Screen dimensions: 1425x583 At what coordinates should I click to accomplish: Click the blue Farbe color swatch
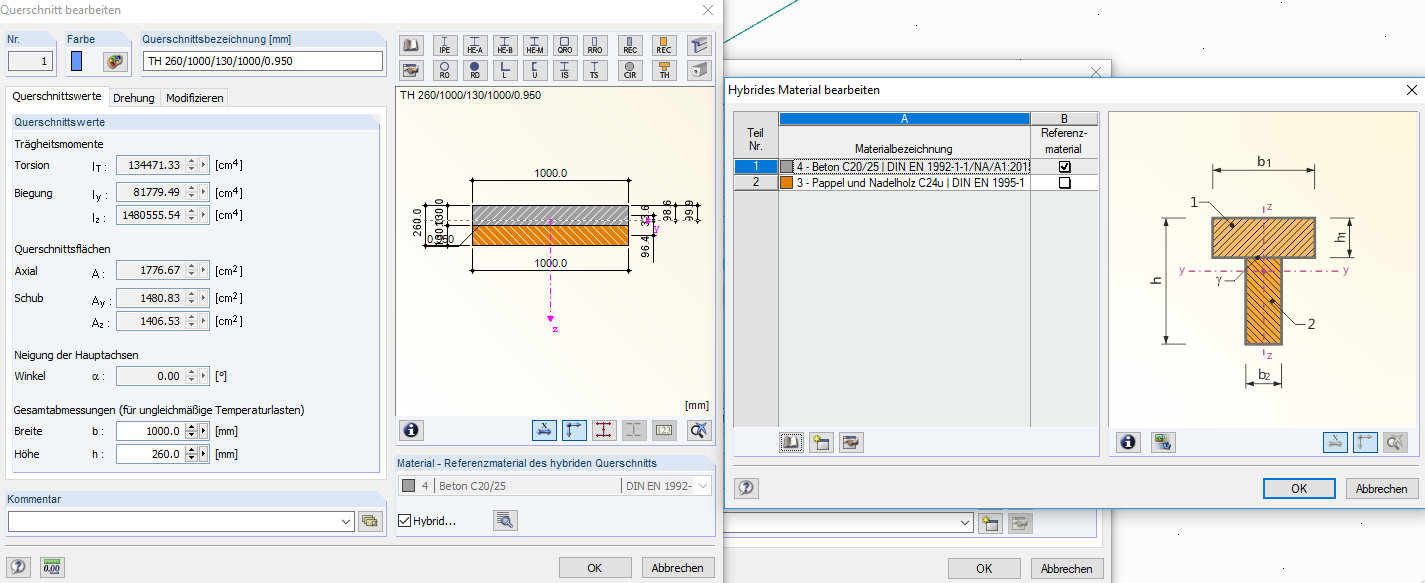point(77,61)
